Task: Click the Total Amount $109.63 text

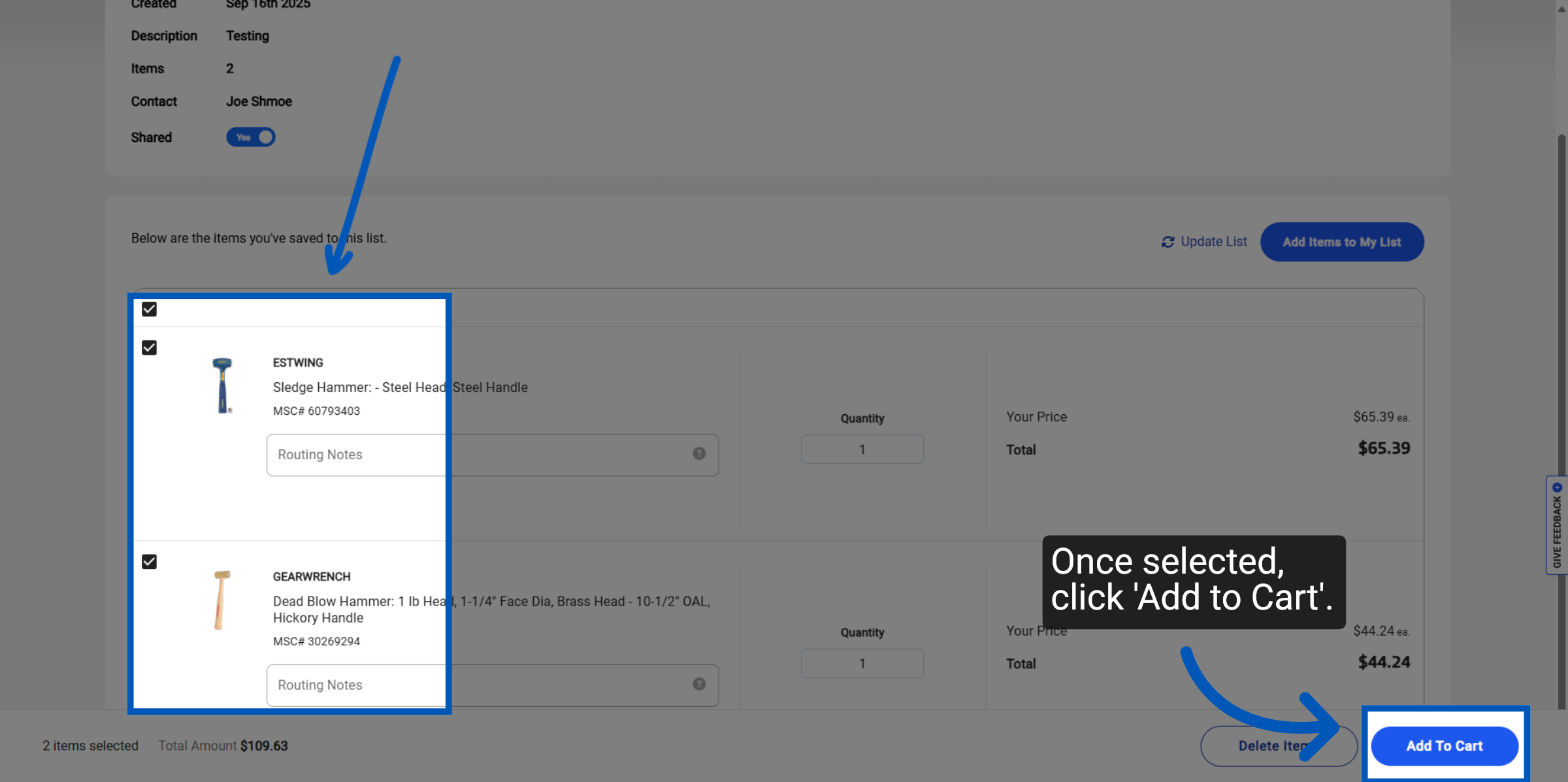Action: pos(223,746)
